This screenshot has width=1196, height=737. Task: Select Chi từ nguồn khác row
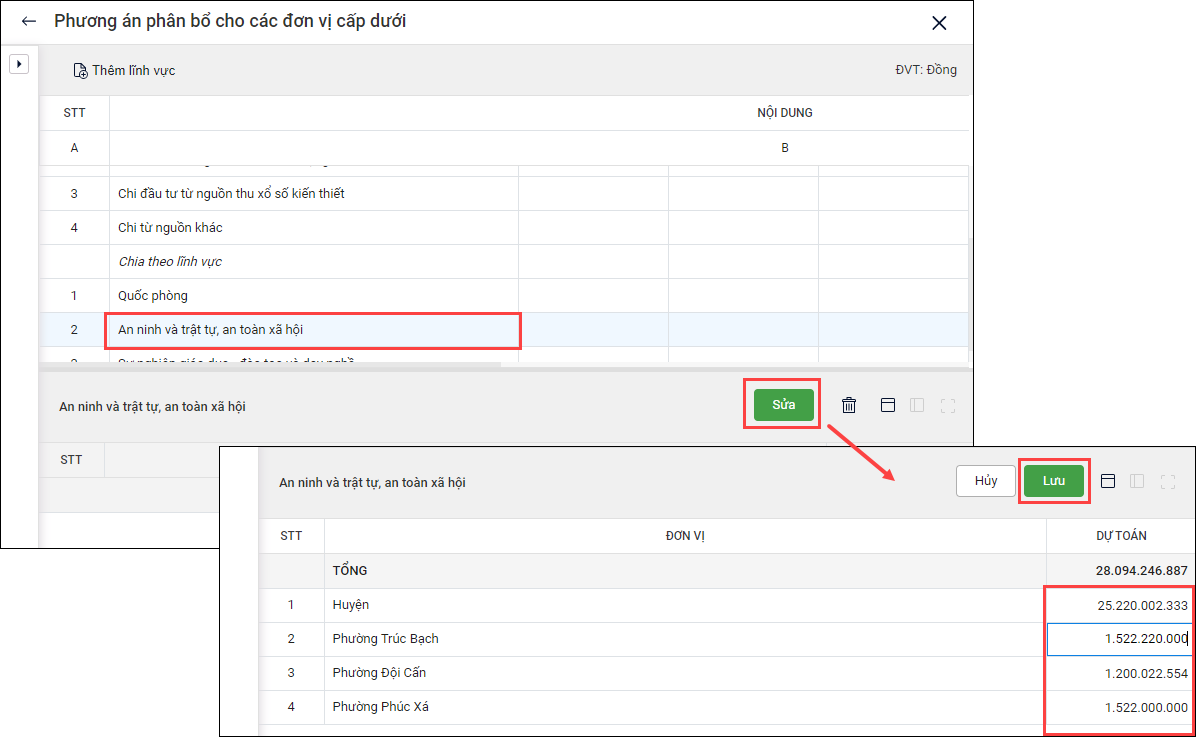(x=313, y=227)
